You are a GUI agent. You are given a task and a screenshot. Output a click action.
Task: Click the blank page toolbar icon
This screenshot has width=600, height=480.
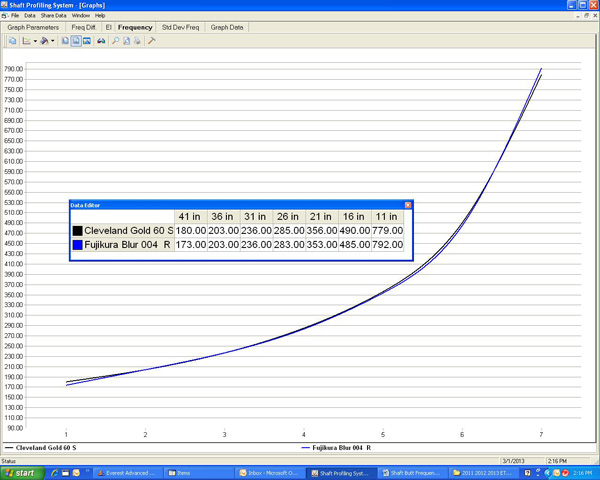[x=65, y=41]
